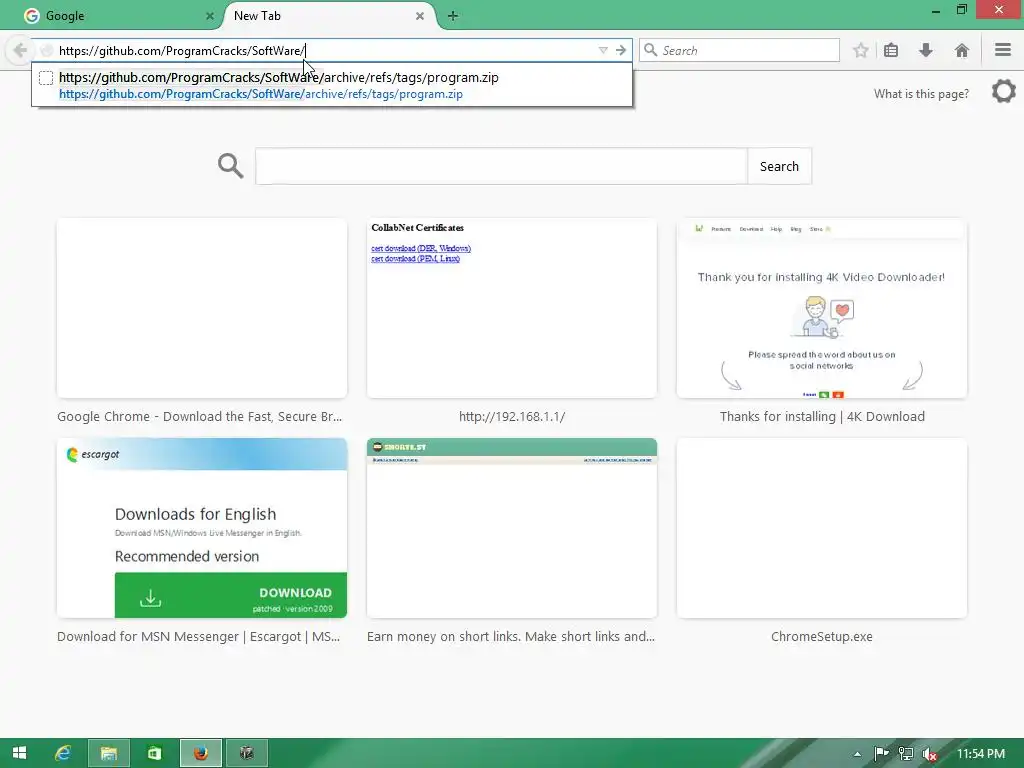Click 'Google Chrome - Download the Fast' caption
The width and height of the screenshot is (1024, 768).
point(199,417)
